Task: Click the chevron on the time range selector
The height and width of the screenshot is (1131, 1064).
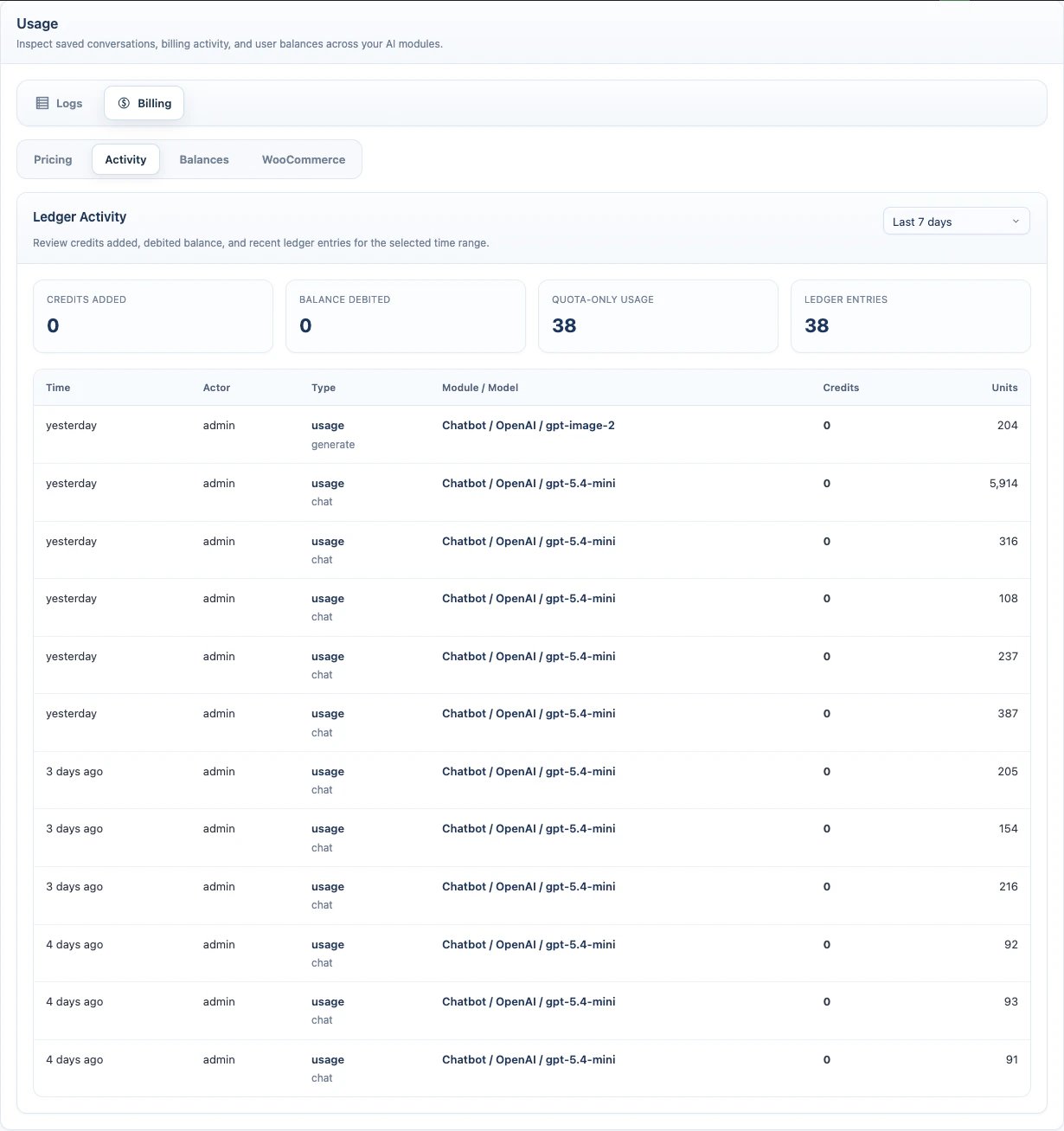Action: (1016, 221)
